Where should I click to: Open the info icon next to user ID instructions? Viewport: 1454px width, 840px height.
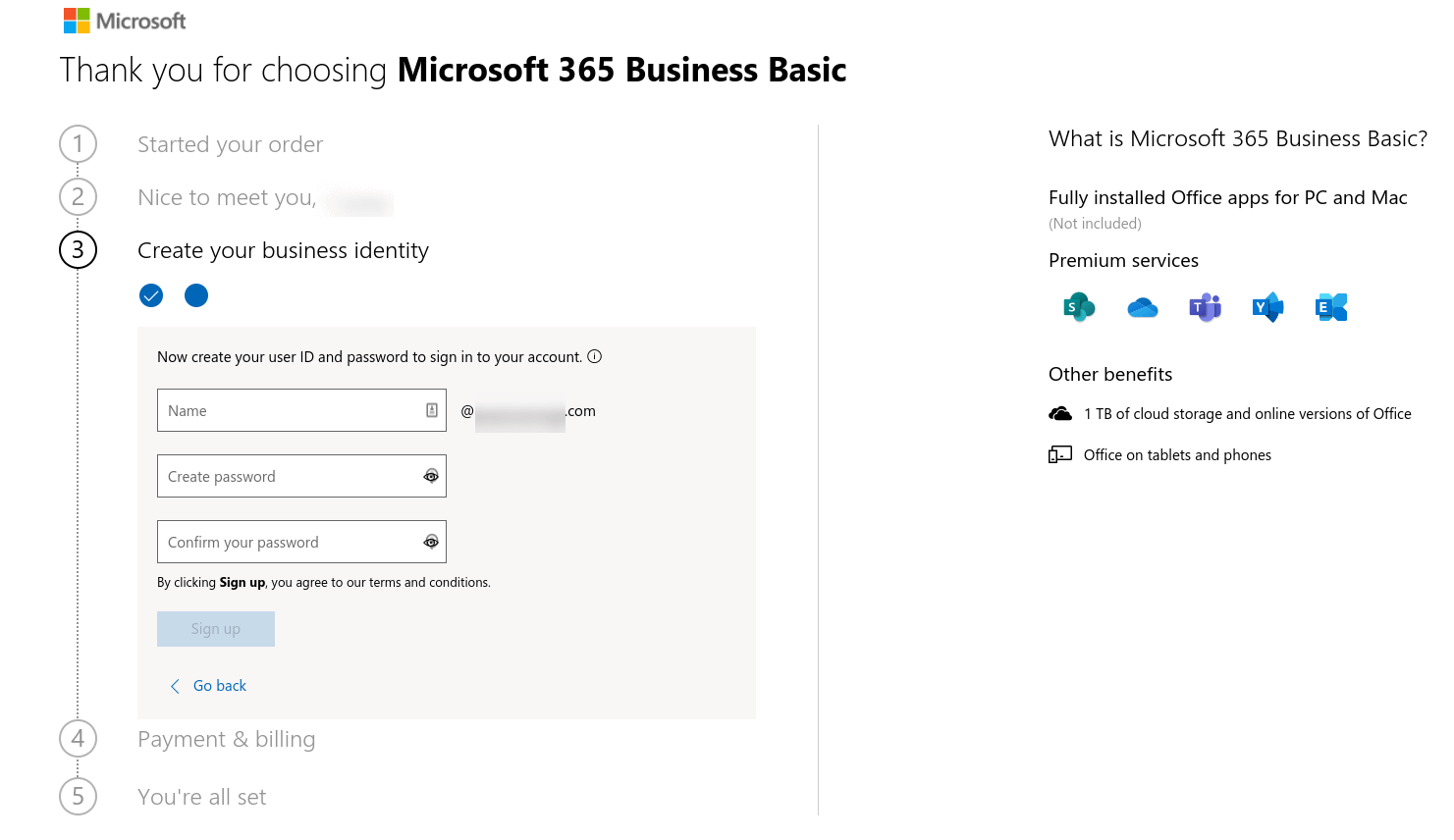[x=595, y=356]
